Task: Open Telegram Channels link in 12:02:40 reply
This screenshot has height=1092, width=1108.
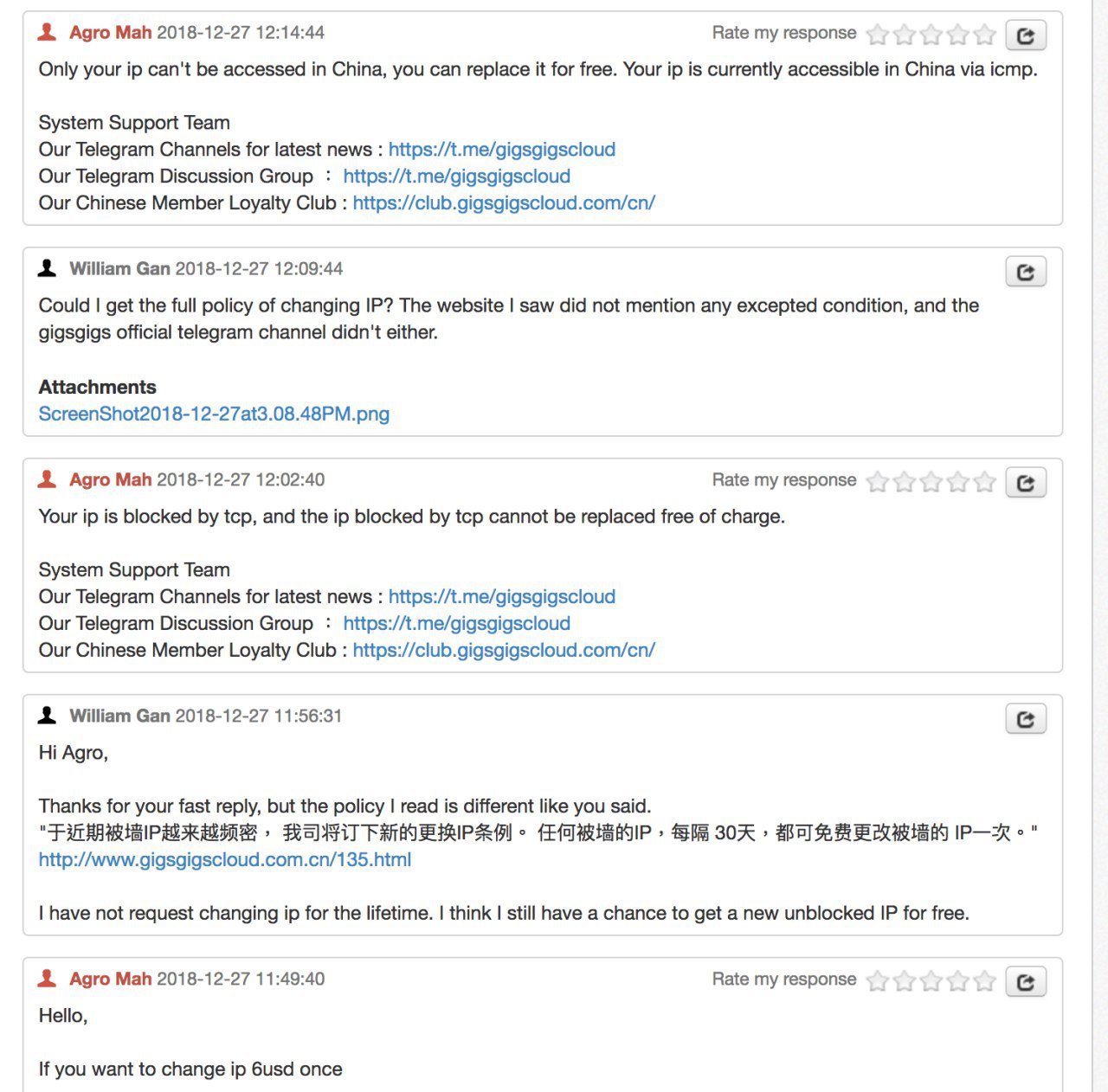Action: pos(502,596)
